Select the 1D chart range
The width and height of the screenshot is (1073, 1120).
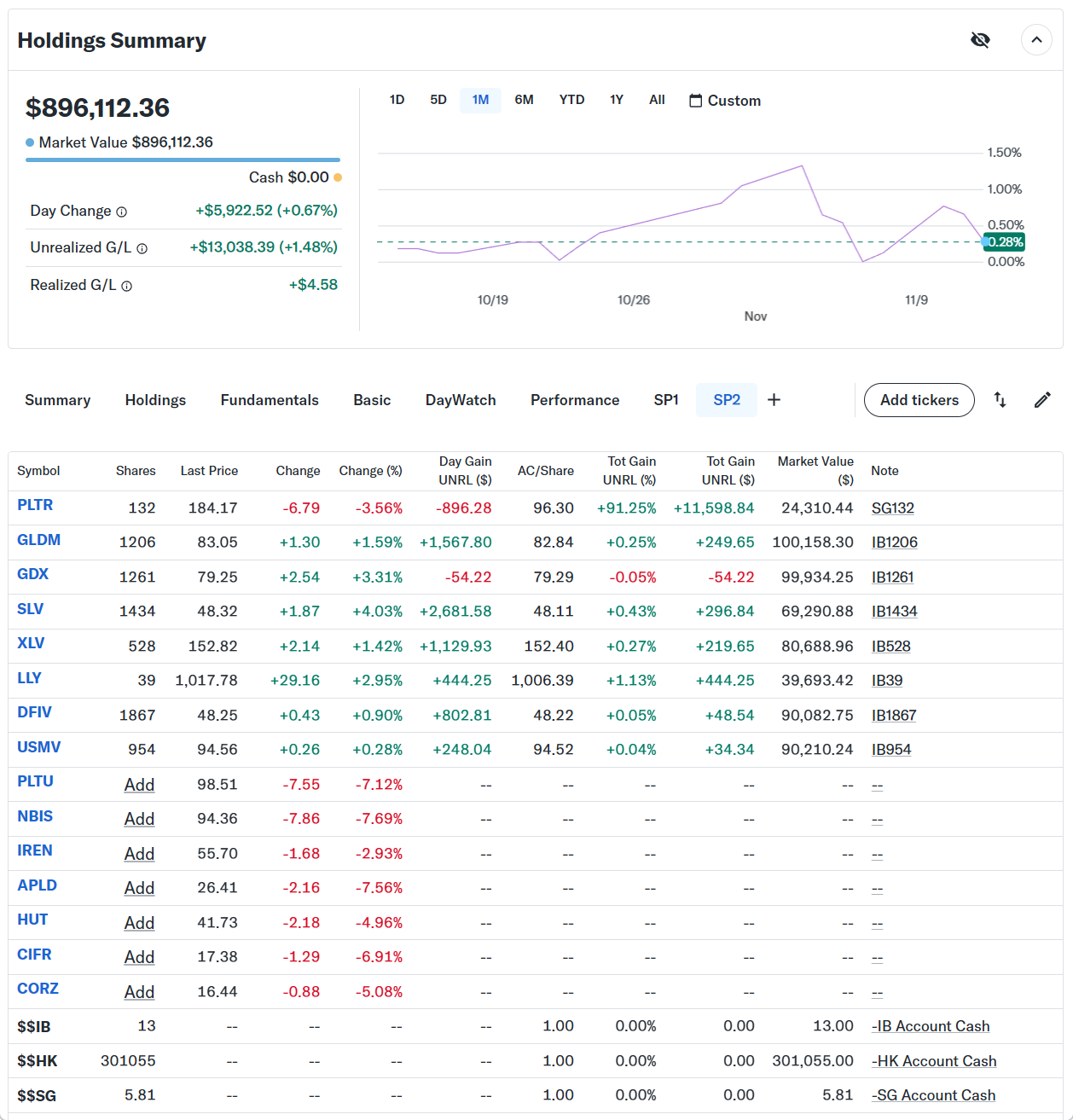[397, 100]
